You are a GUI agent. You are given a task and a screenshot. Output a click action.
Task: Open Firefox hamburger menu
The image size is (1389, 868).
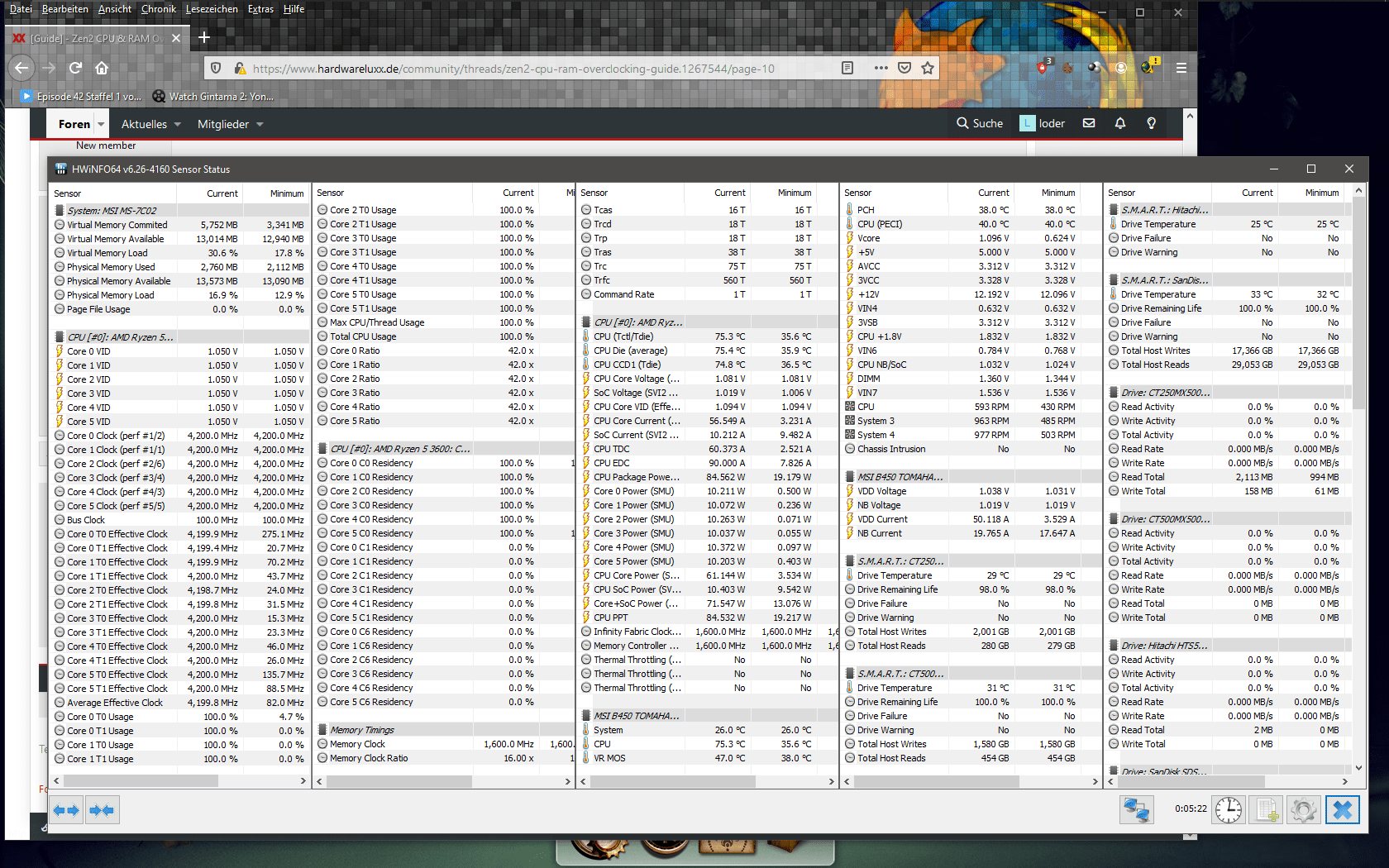(1181, 68)
